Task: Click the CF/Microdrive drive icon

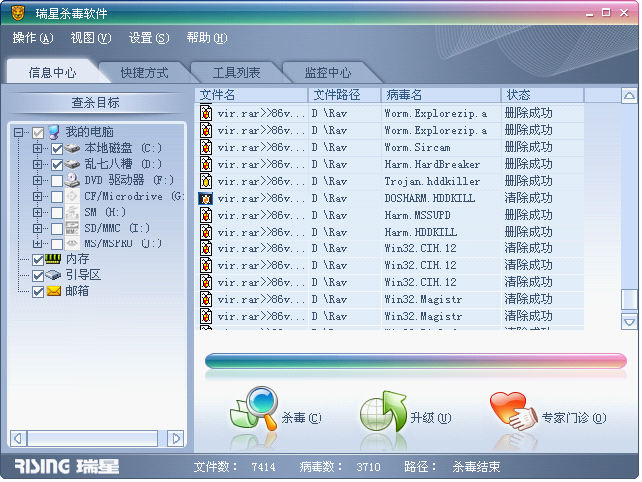Action: point(72,196)
